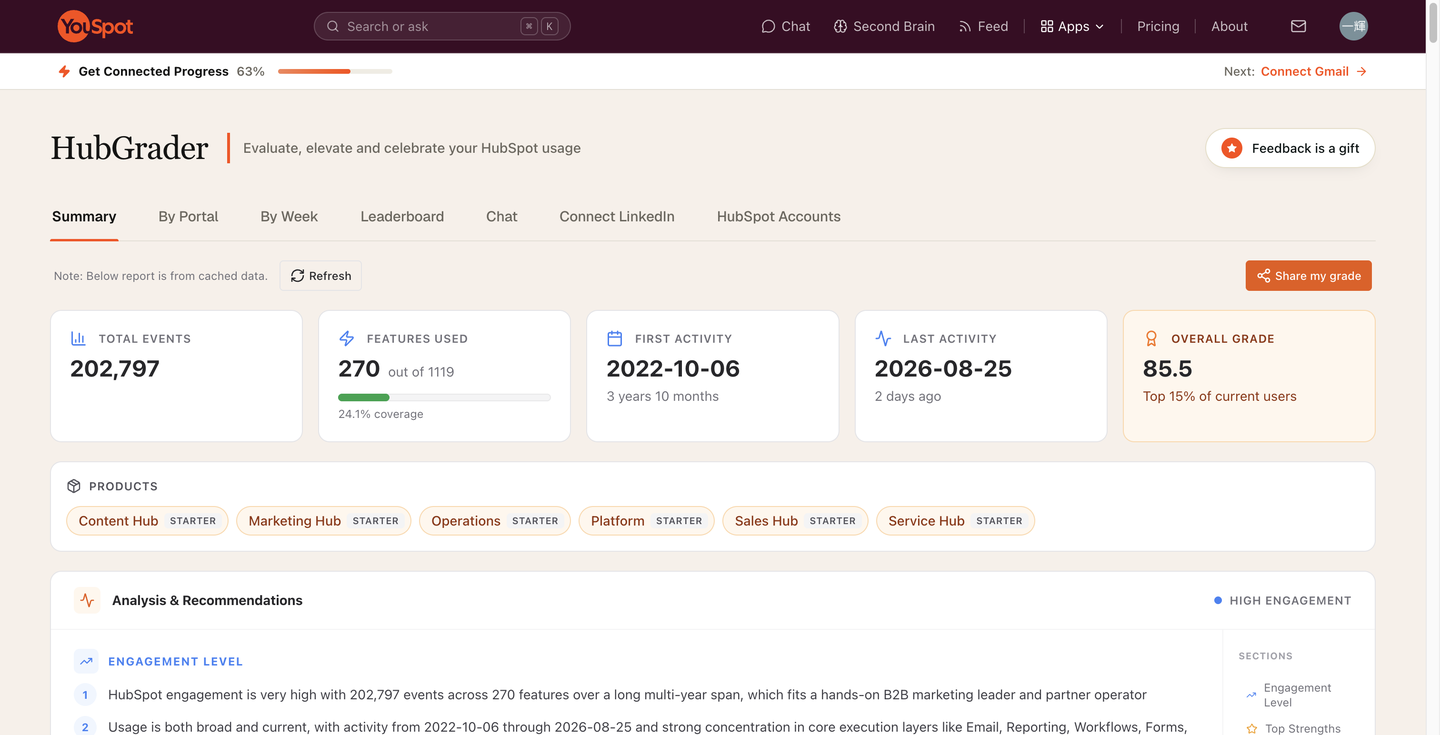Open the mail envelope icon
The image size is (1440, 735).
1298,26
